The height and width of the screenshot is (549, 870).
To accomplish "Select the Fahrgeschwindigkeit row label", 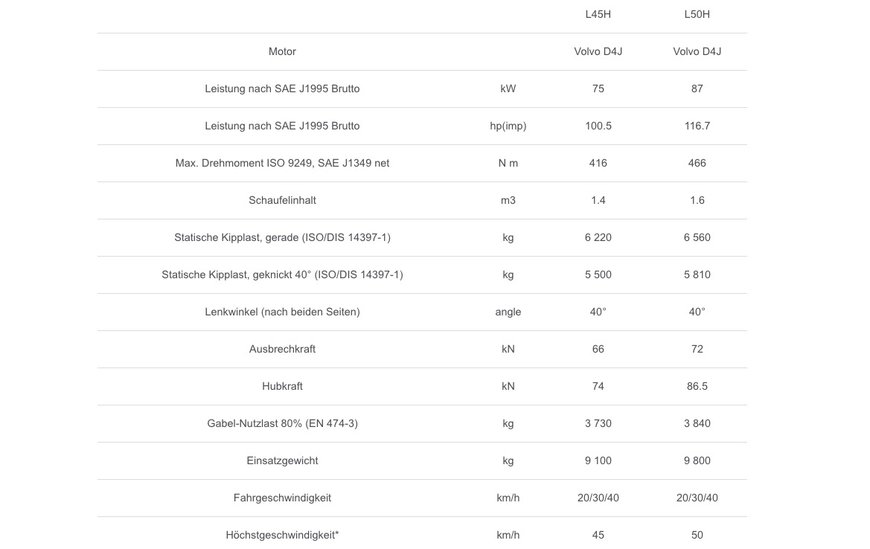I will 282,498.
